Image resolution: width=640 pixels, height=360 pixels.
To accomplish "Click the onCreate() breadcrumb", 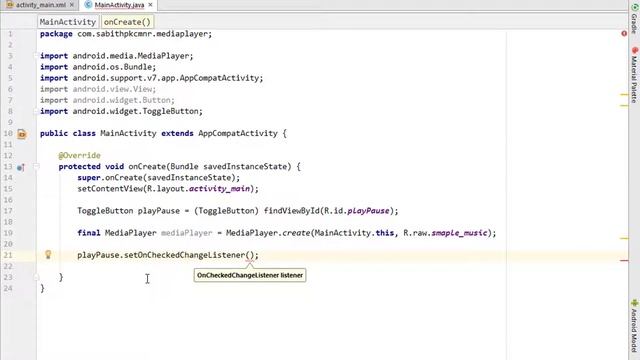I will point(127,22).
